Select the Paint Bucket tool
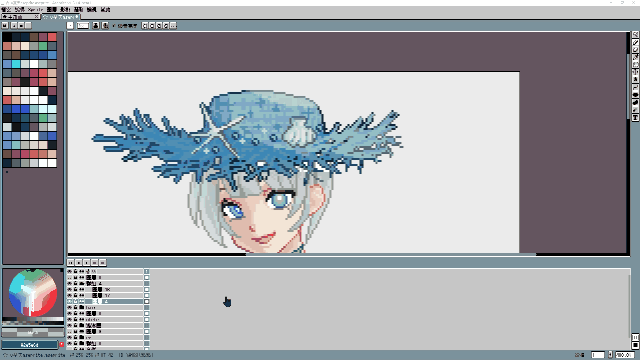This screenshot has height=360, width=640. [x=636, y=80]
